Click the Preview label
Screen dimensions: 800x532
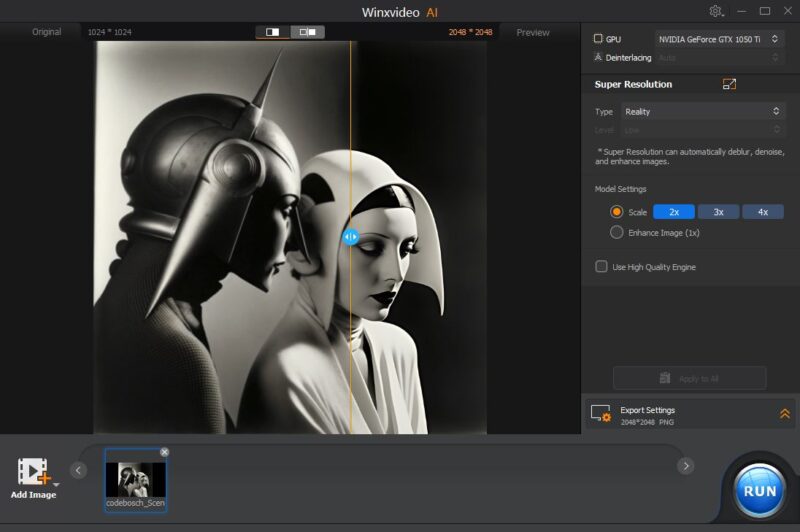click(x=533, y=32)
